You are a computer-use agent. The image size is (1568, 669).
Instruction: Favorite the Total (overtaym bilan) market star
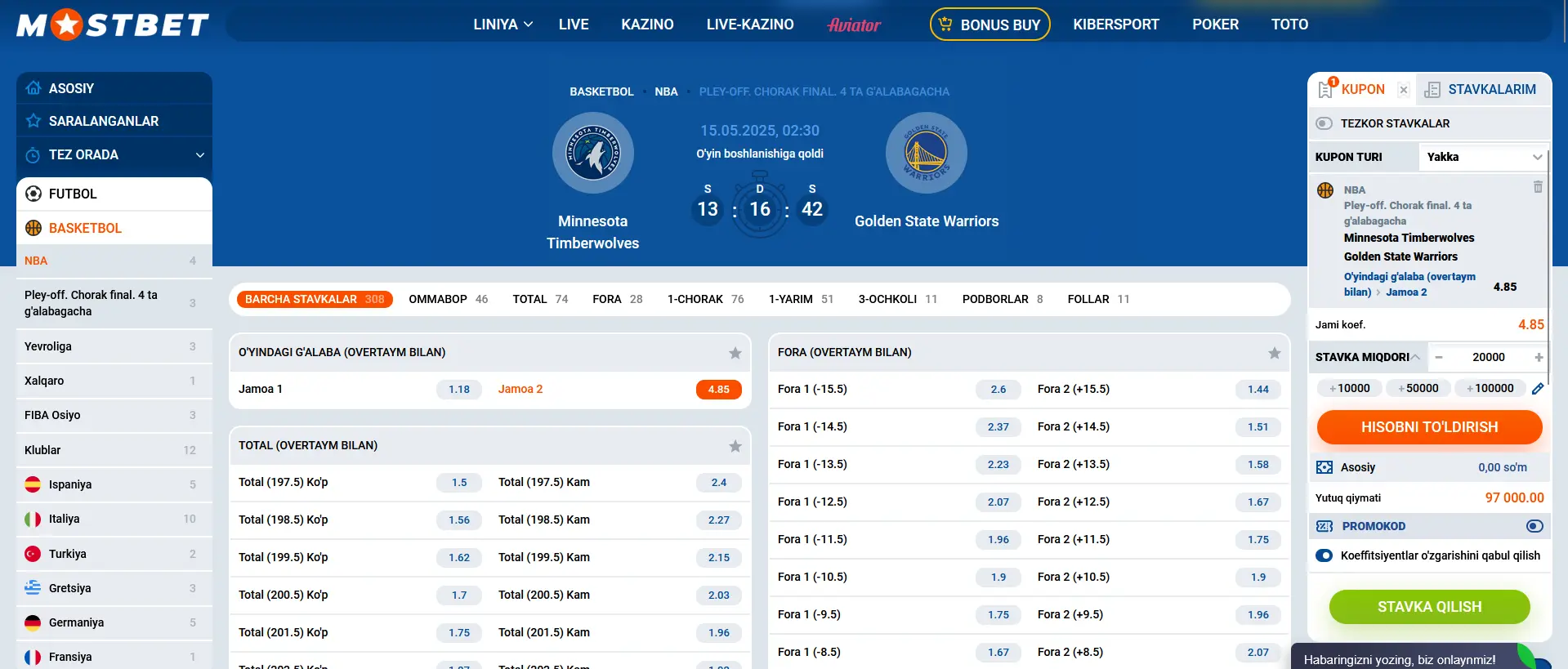735,446
